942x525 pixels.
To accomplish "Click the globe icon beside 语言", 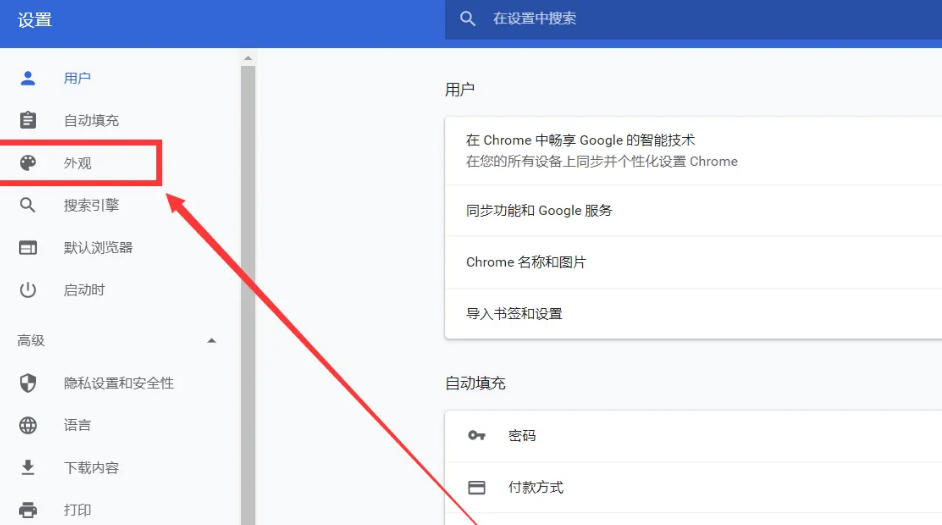I will pos(28,425).
